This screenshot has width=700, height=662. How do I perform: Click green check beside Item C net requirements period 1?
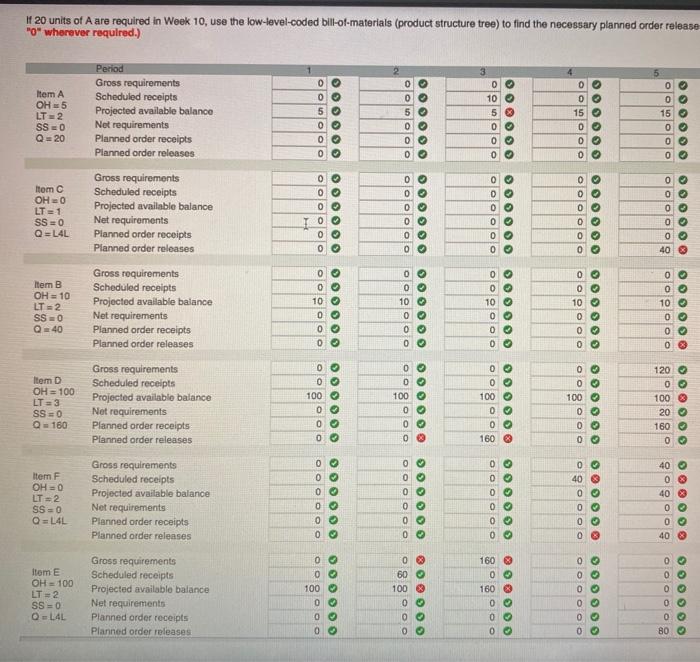[x=336, y=221]
